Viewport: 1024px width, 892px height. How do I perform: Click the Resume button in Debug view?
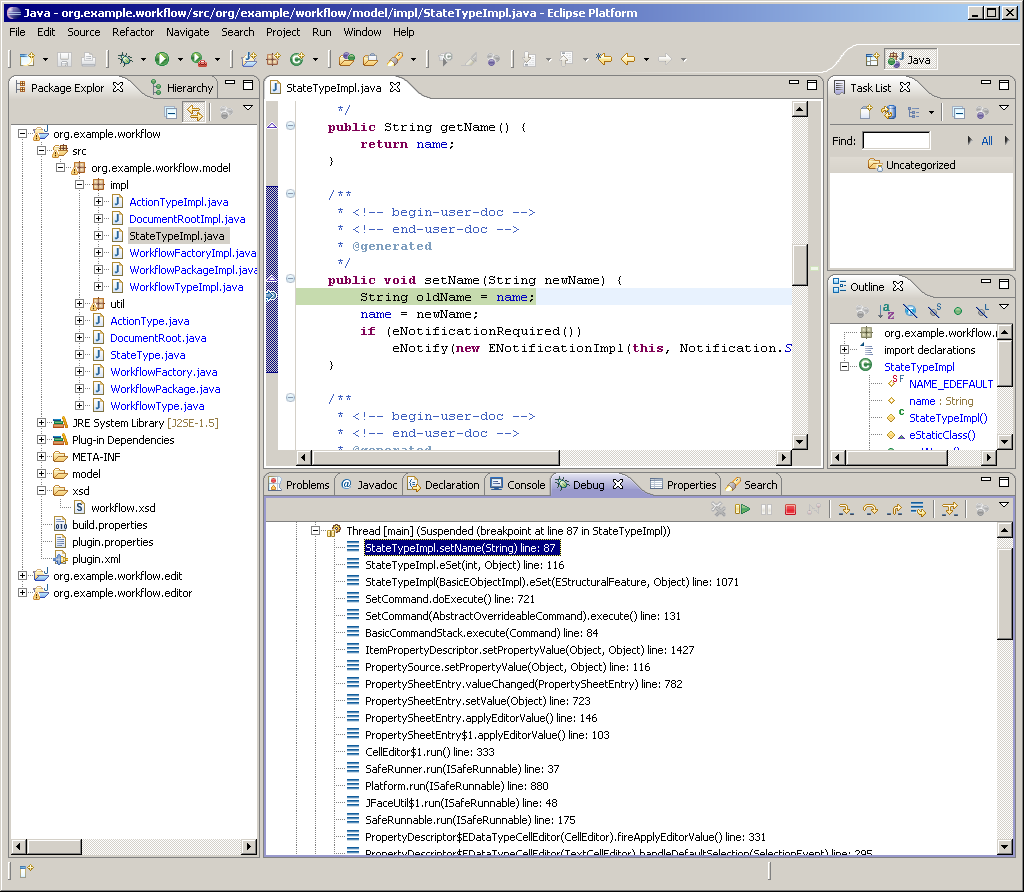click(x=742, y=510)
